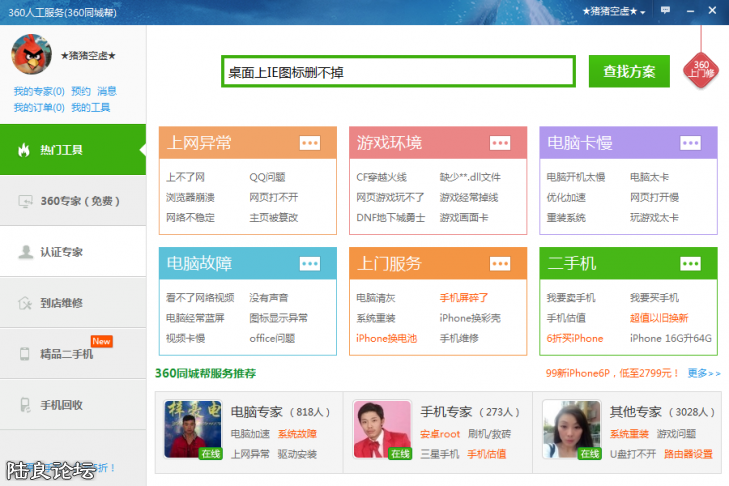Select 上不了网 under 上网异常
The width and height of the screenshot is (729, 486).
186,177
